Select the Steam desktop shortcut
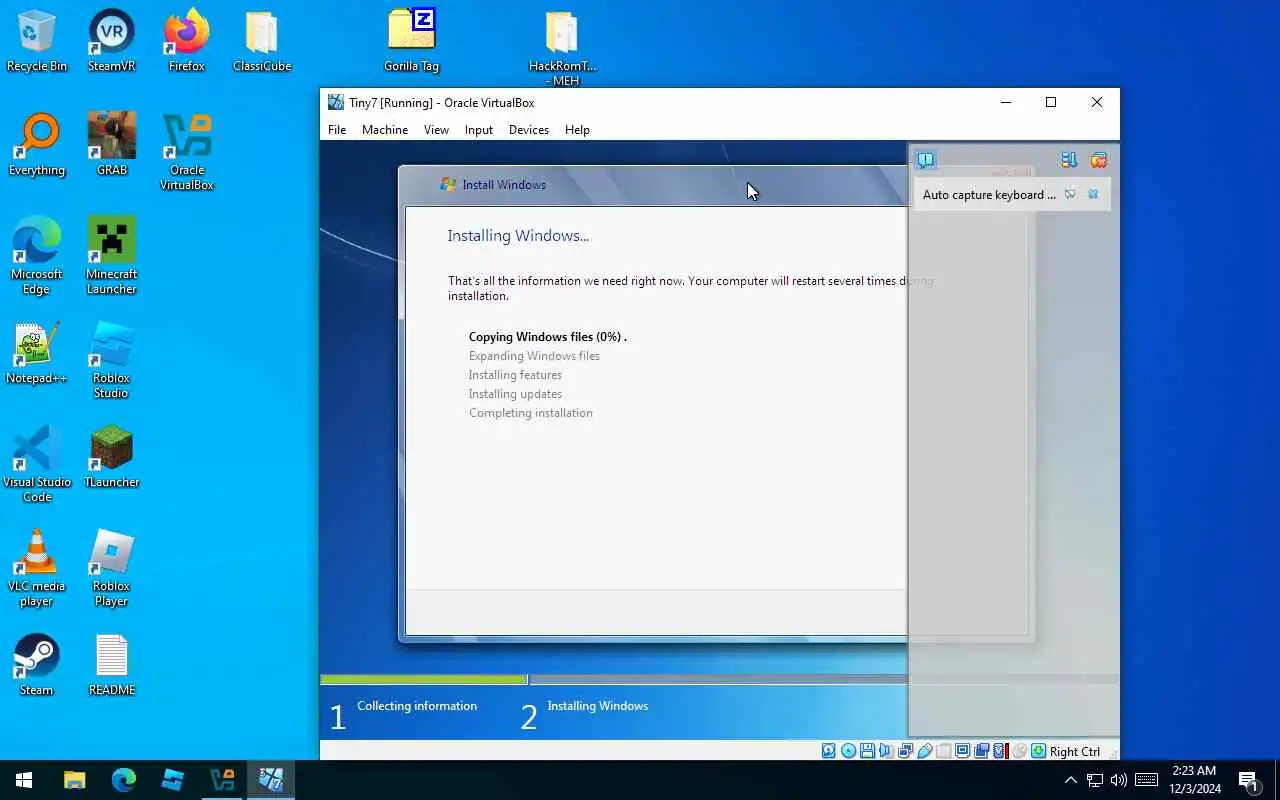Viewport: 1280px width, 800px height. pos(37,665)
